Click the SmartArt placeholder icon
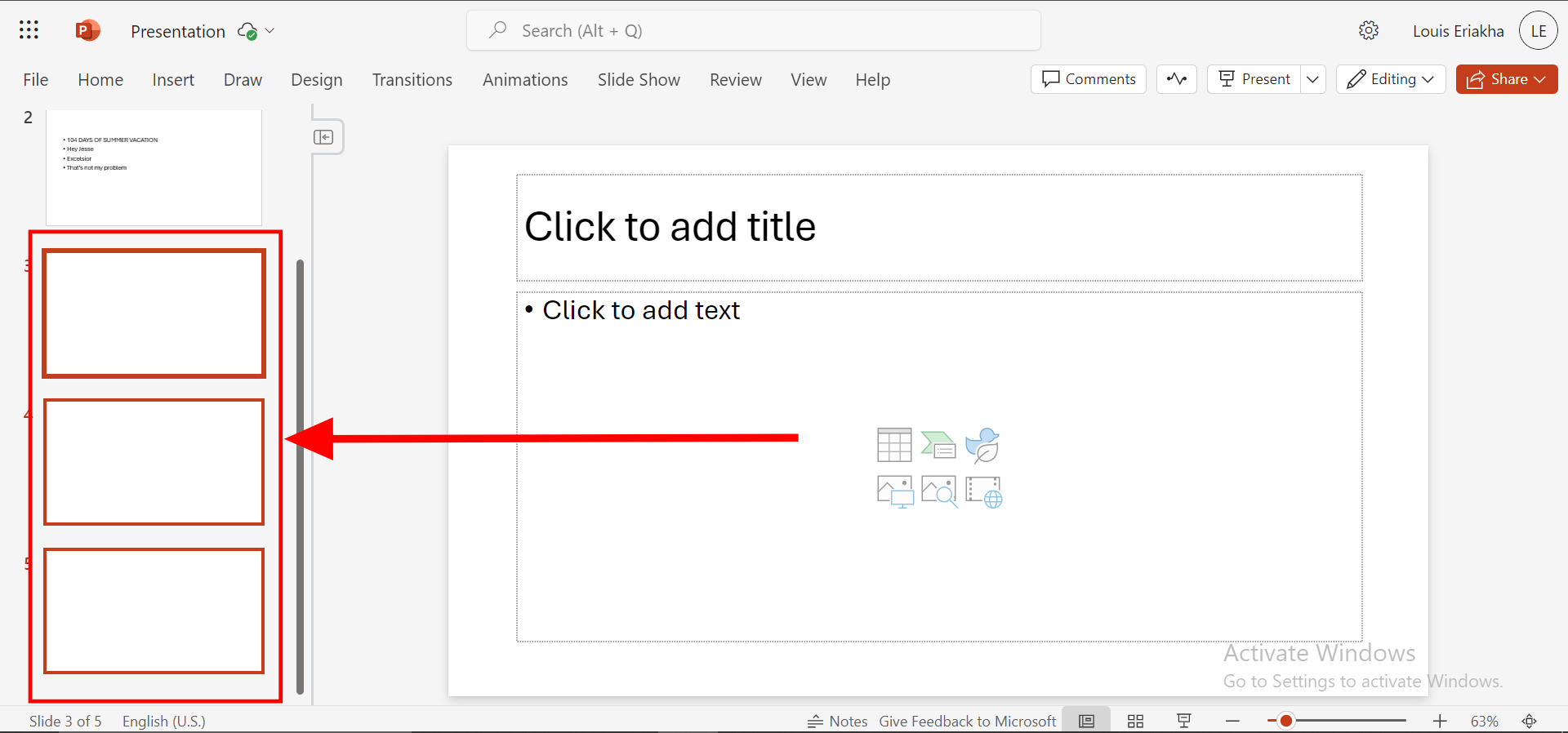Viewport: 1568px width, 733px height. pos(938,445)
